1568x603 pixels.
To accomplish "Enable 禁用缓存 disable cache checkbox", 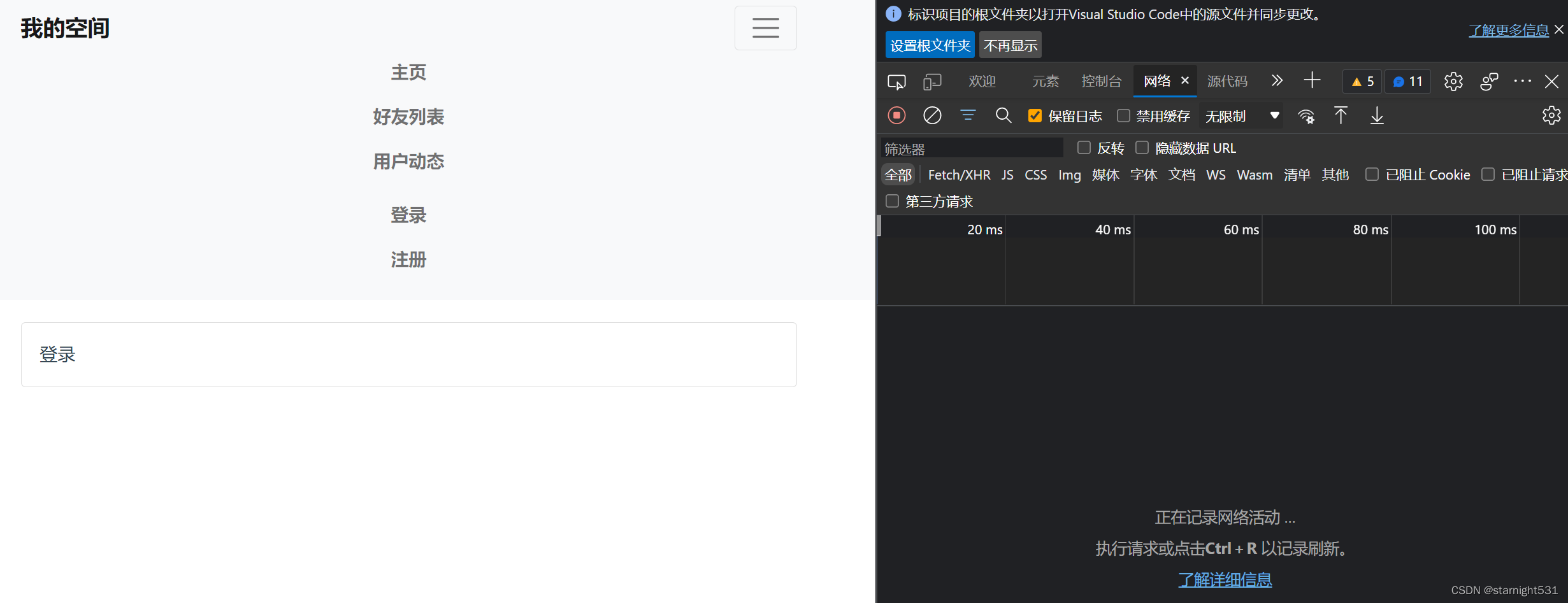I will [1123, 115].
